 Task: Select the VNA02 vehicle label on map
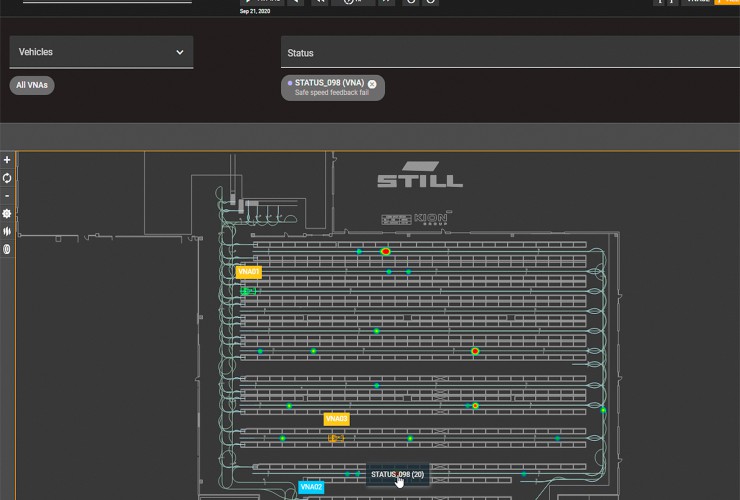point(311,488)
